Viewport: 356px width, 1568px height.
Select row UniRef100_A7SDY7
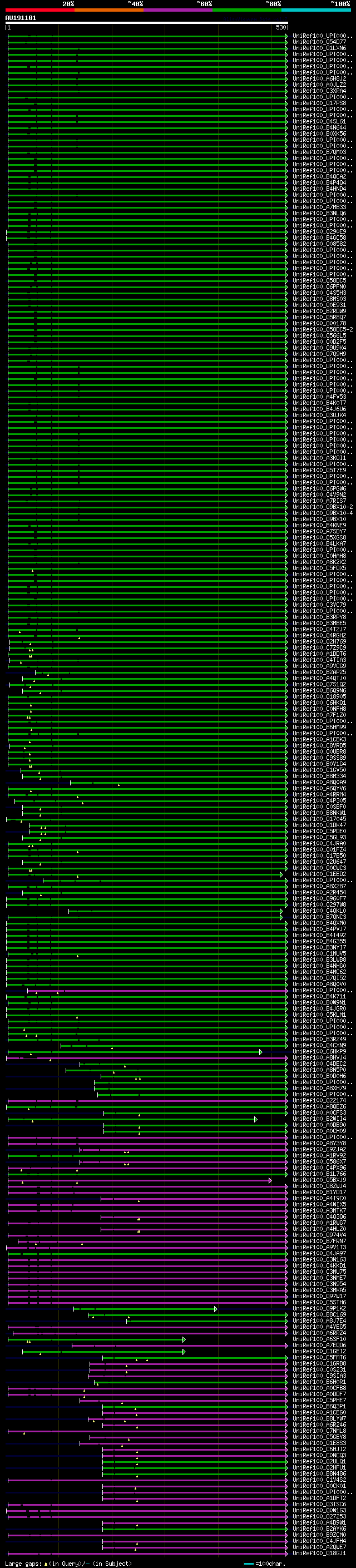[319, 532]
